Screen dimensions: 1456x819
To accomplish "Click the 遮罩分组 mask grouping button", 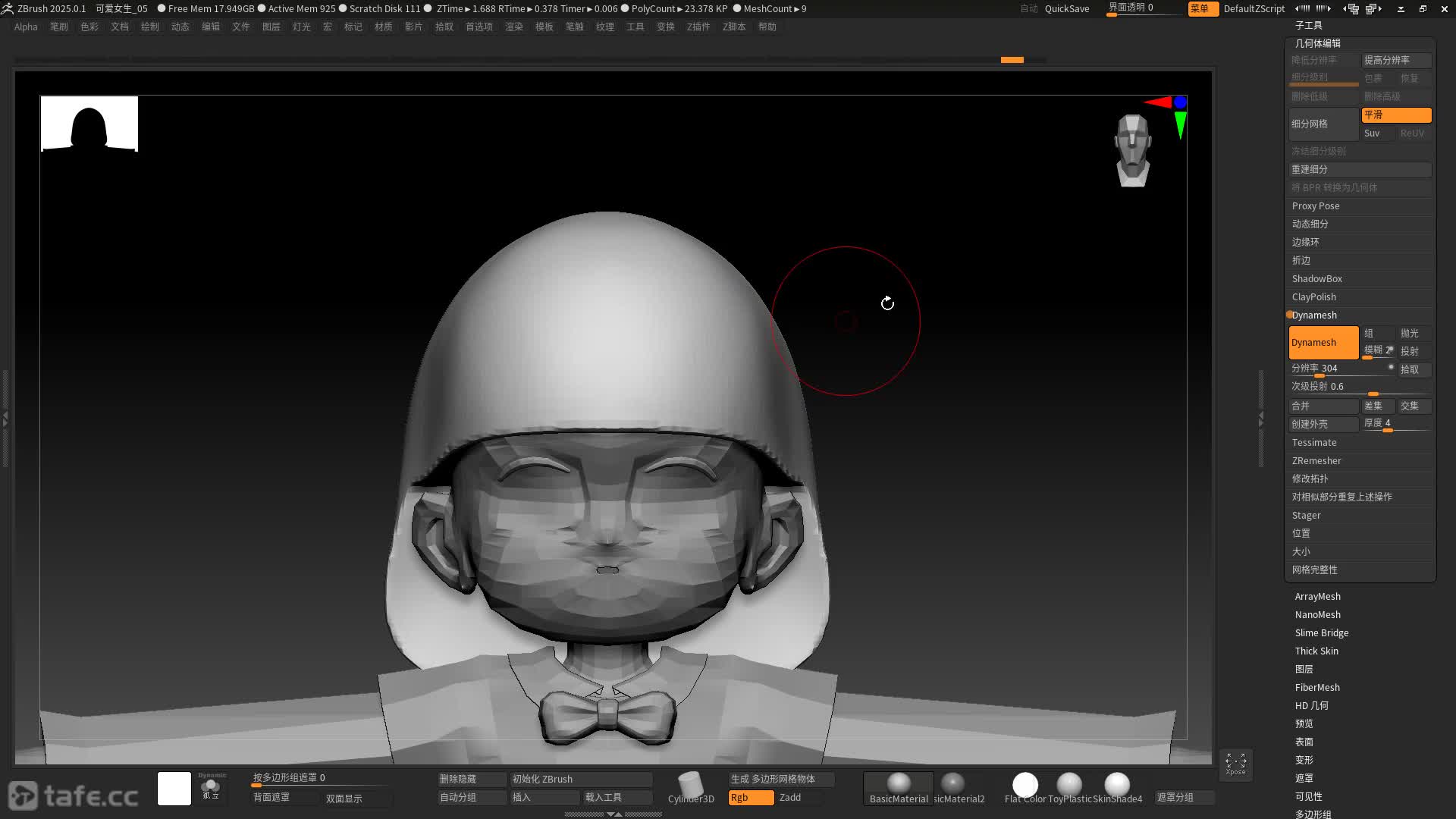I will [1185, 798].
